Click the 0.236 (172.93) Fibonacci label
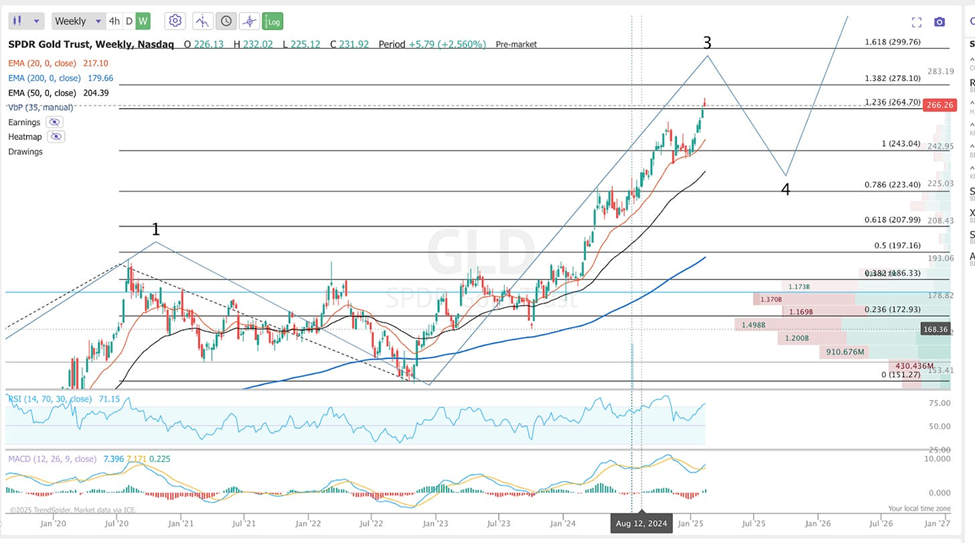The width and height of the screenshot is (975, 543). click(x=892, y=310)
